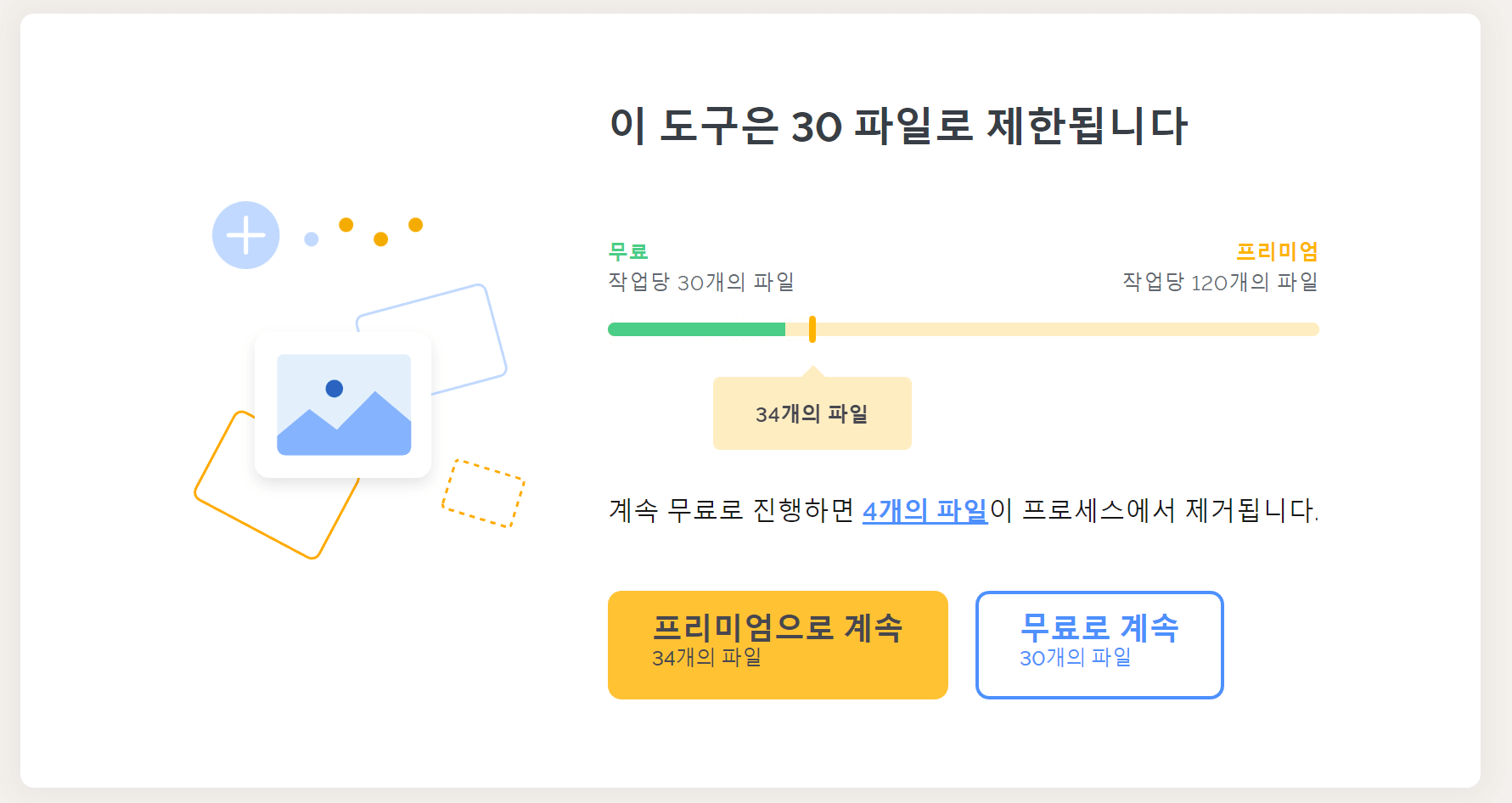Screen dimensions: 1512x803
Task: Click the plus circle icon in illustration
Action: pos(245,235)
